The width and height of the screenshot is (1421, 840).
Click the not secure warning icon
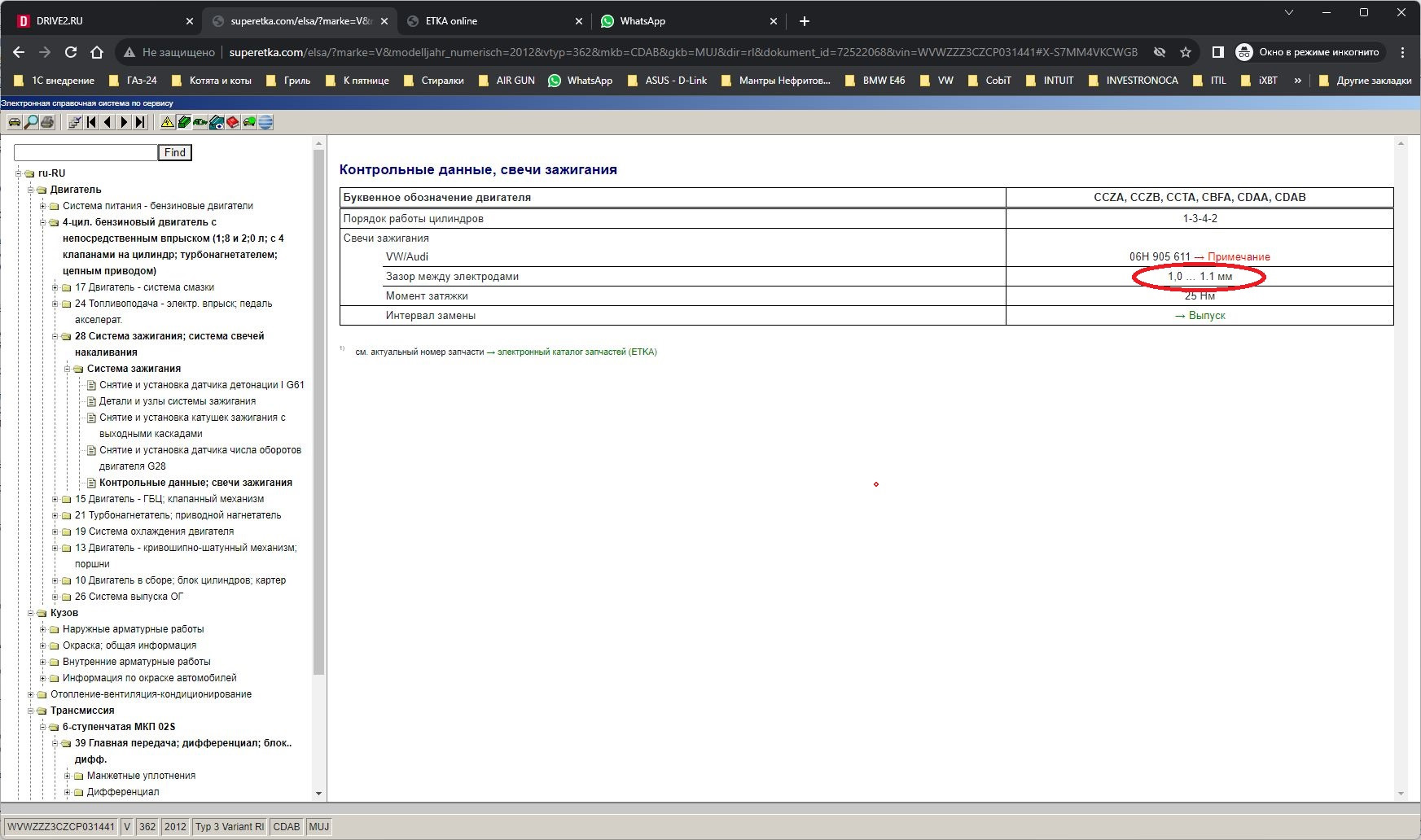(129, 52)
